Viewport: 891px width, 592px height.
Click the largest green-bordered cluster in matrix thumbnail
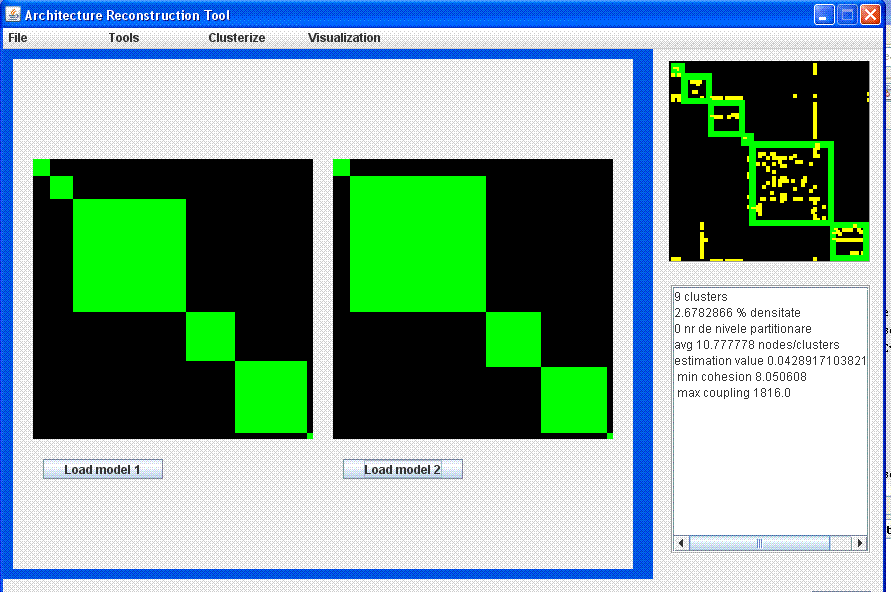pos(790,183)
